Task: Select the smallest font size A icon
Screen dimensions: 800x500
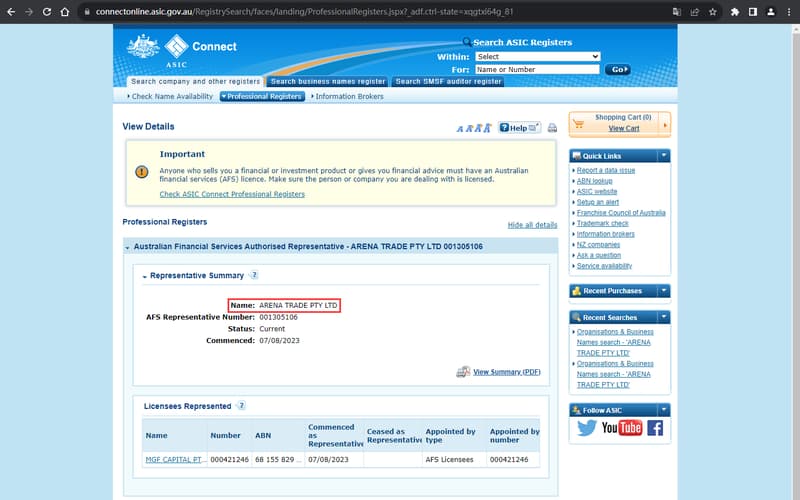Action: click(460, 129)
